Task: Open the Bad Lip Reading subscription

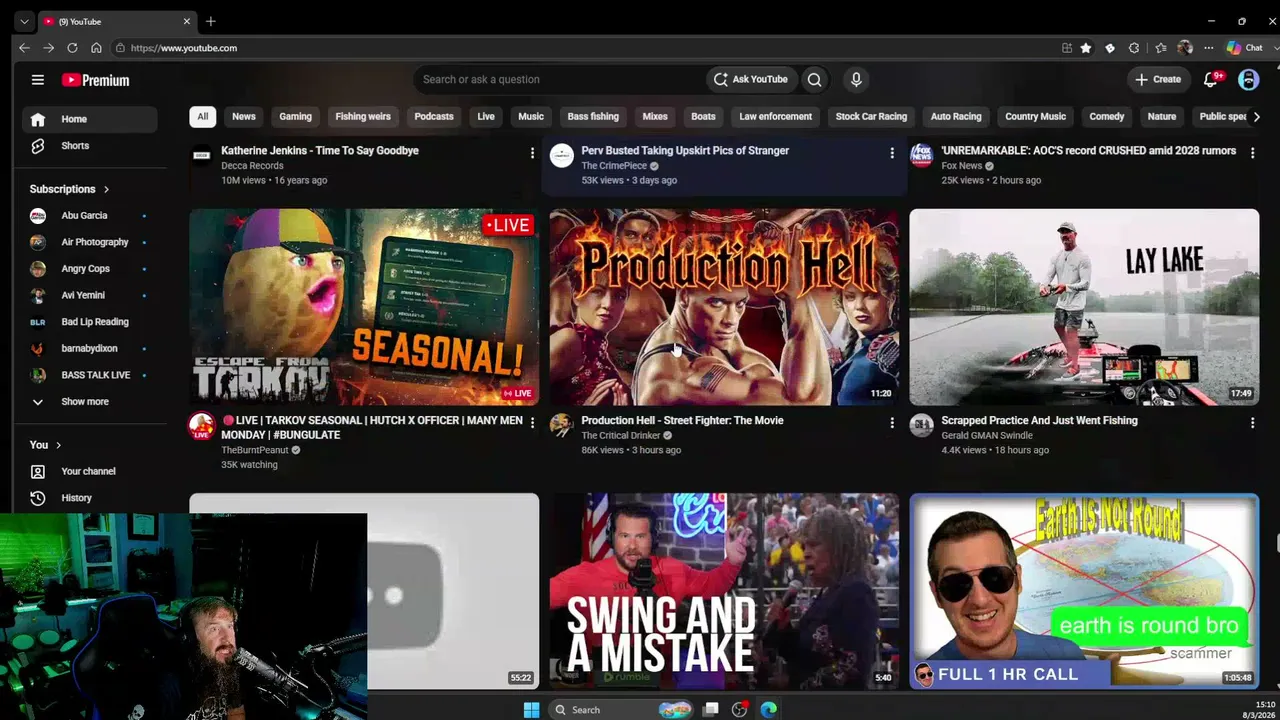Action: pos(89,322)
